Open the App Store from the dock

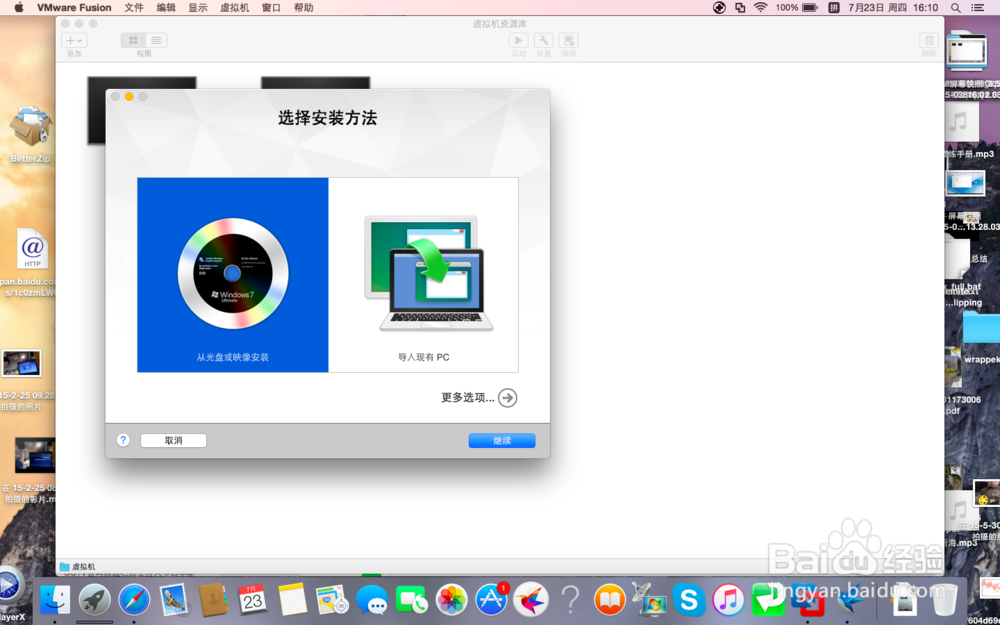(x=491, y=600)
